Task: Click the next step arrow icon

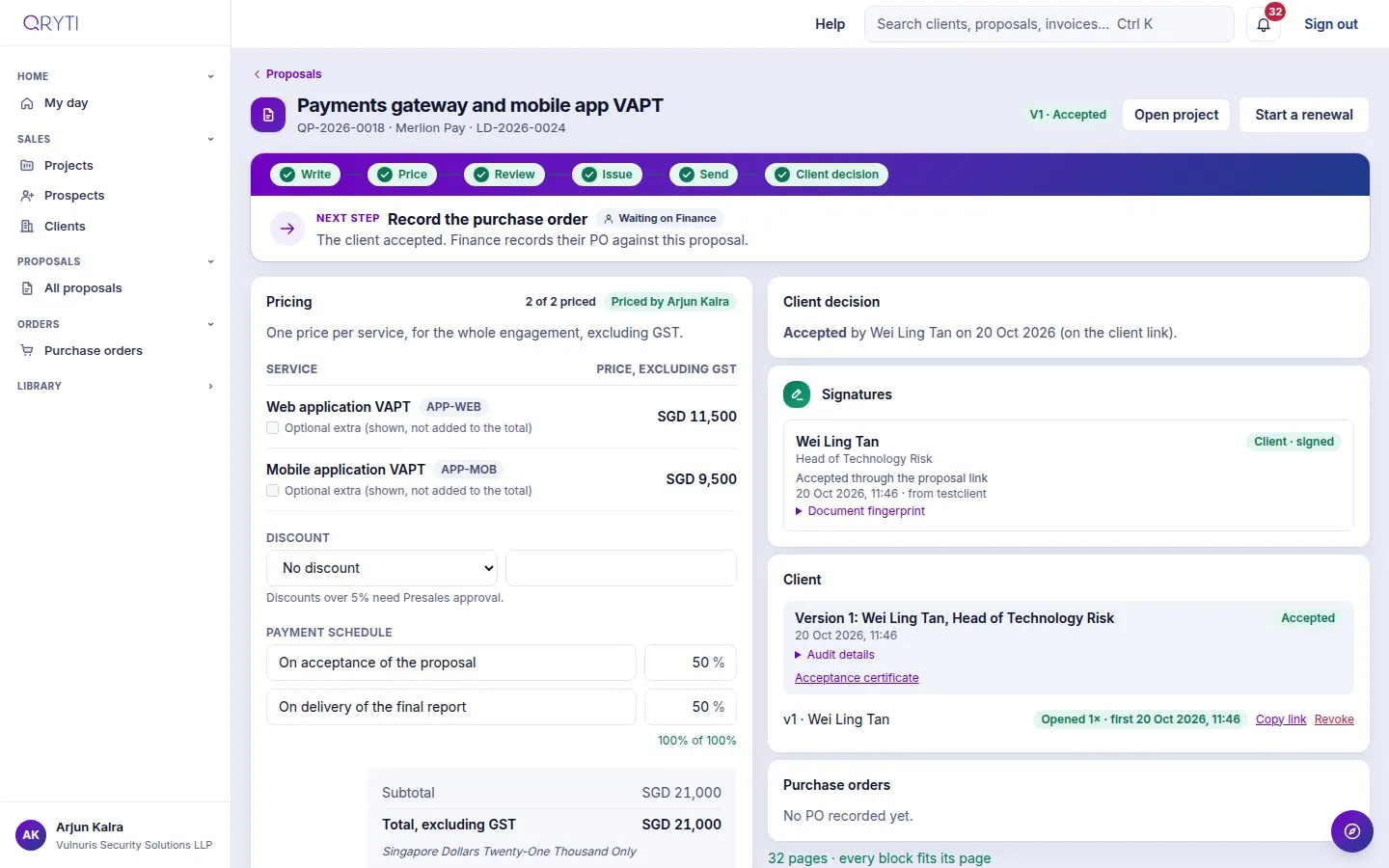Action: [286, 229]
